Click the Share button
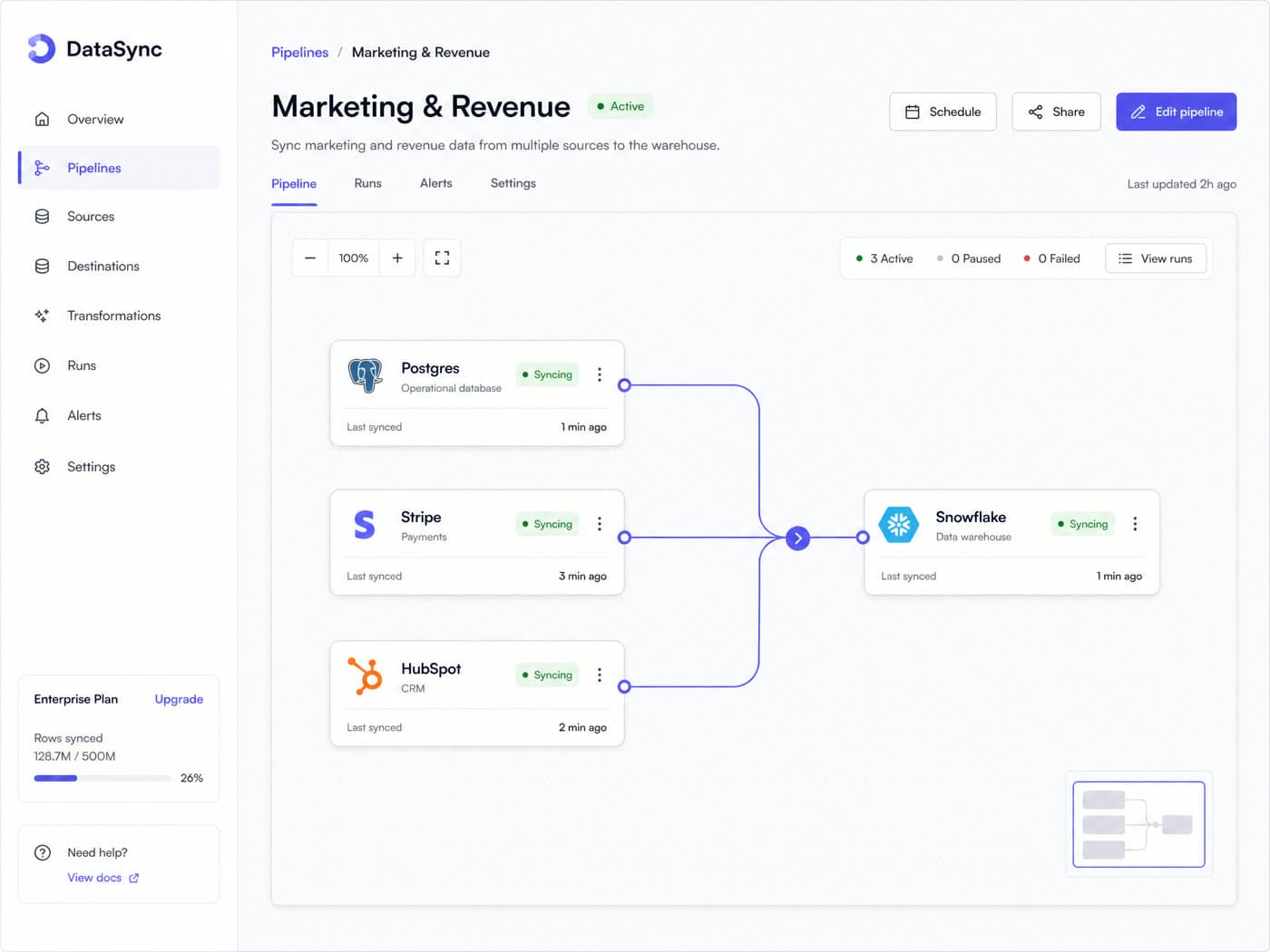The image size is (1270, 952). point(1056,112)
